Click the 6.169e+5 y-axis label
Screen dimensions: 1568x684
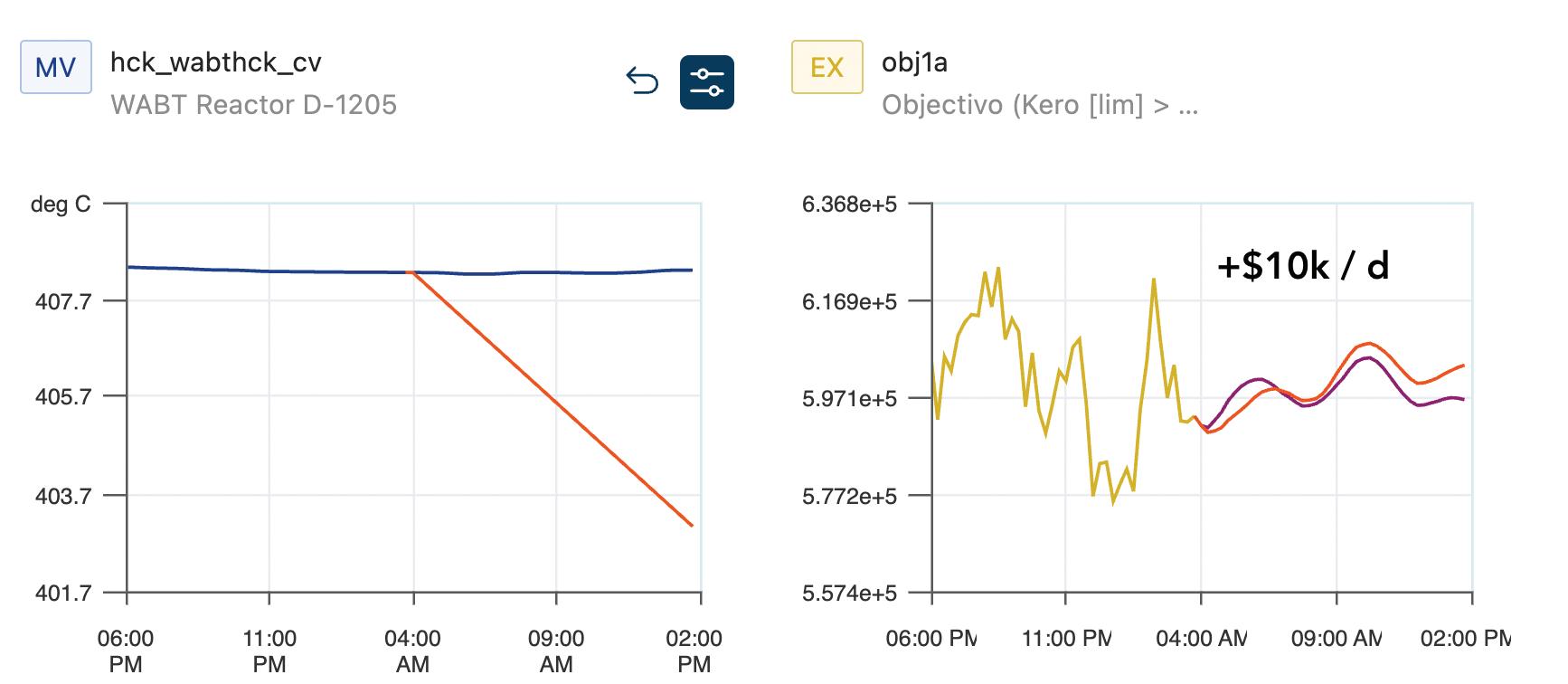click(849, 301)
